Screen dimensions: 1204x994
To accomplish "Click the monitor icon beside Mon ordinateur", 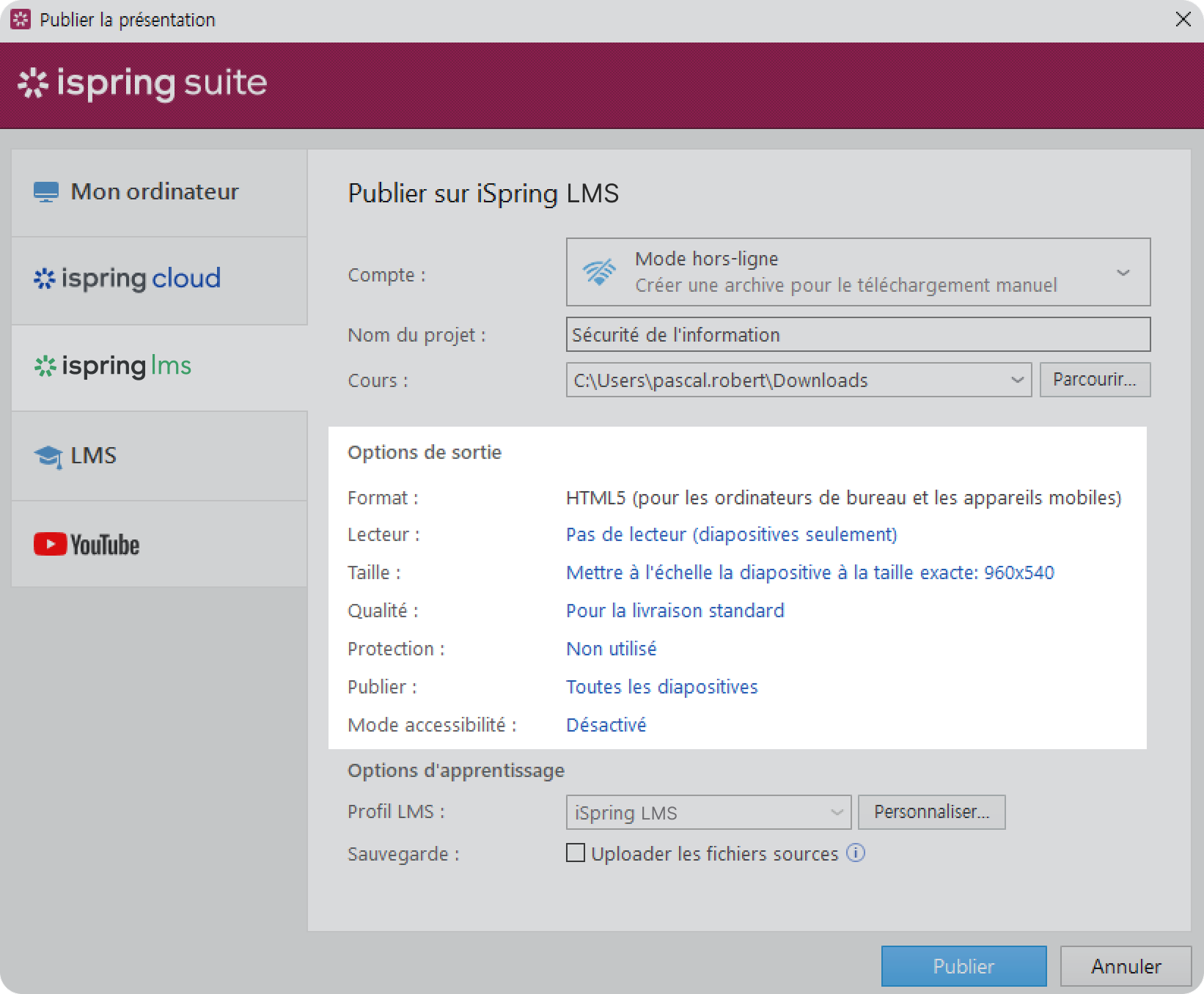I will (x=45, y=192).
